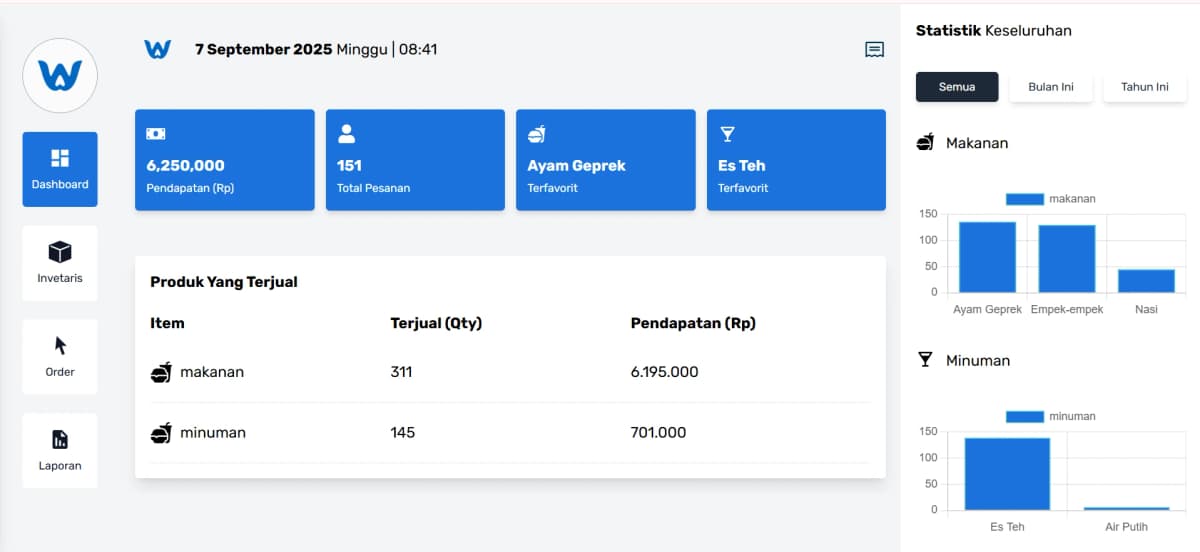
Task: Click the receipt icon in the header
Action: click(874, 50)
